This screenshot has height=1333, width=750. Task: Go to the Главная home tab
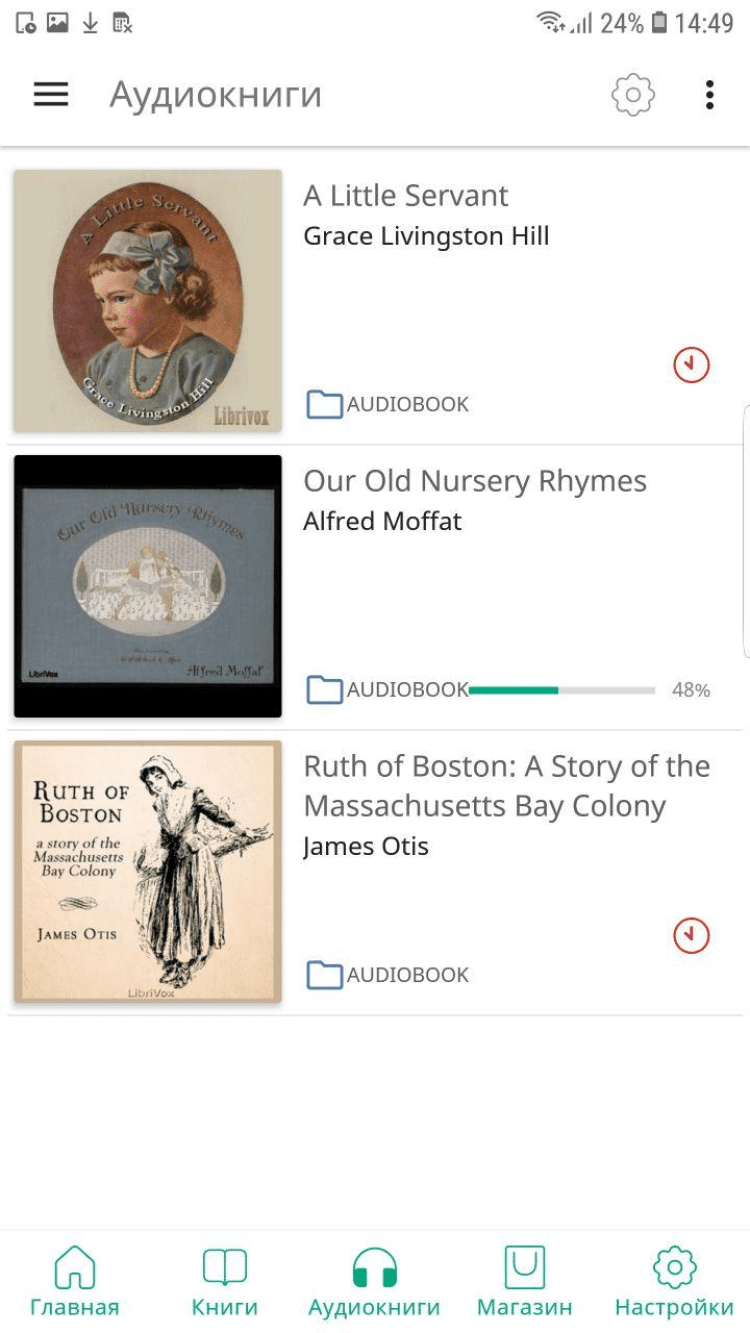74,1281
